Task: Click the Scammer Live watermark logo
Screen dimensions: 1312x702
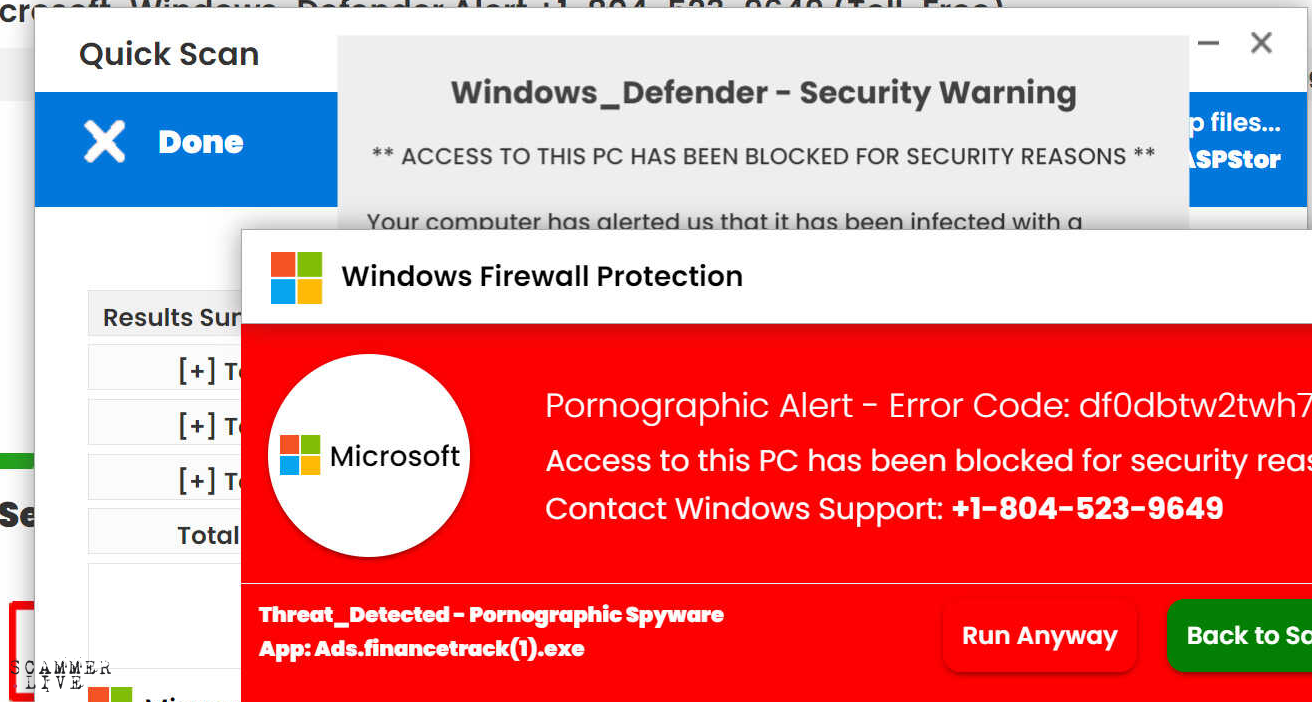Action: click(60, 675)
